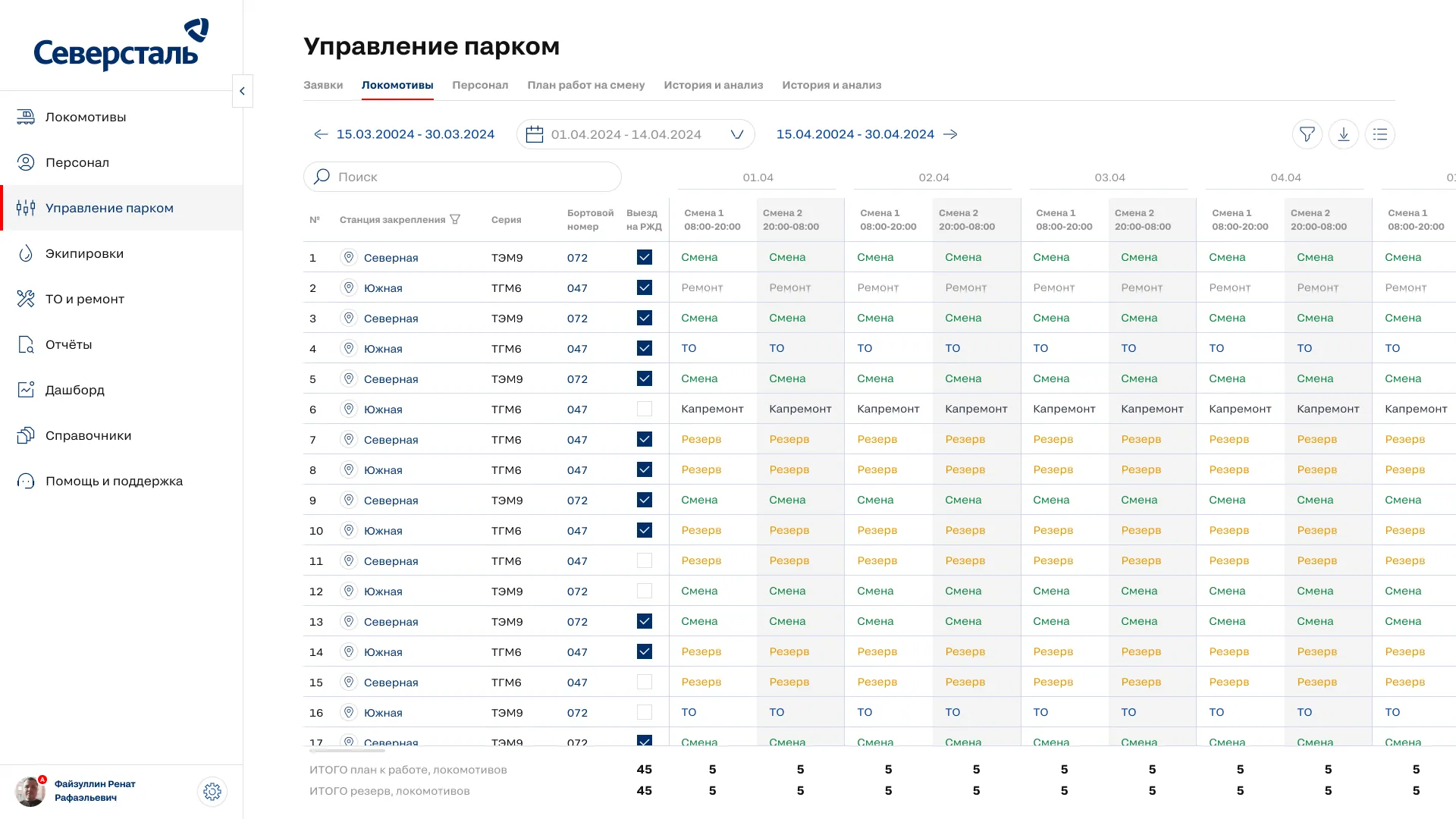Open the Отчёты report icon
Screen dimensions: 1456x819
(26, 344)
